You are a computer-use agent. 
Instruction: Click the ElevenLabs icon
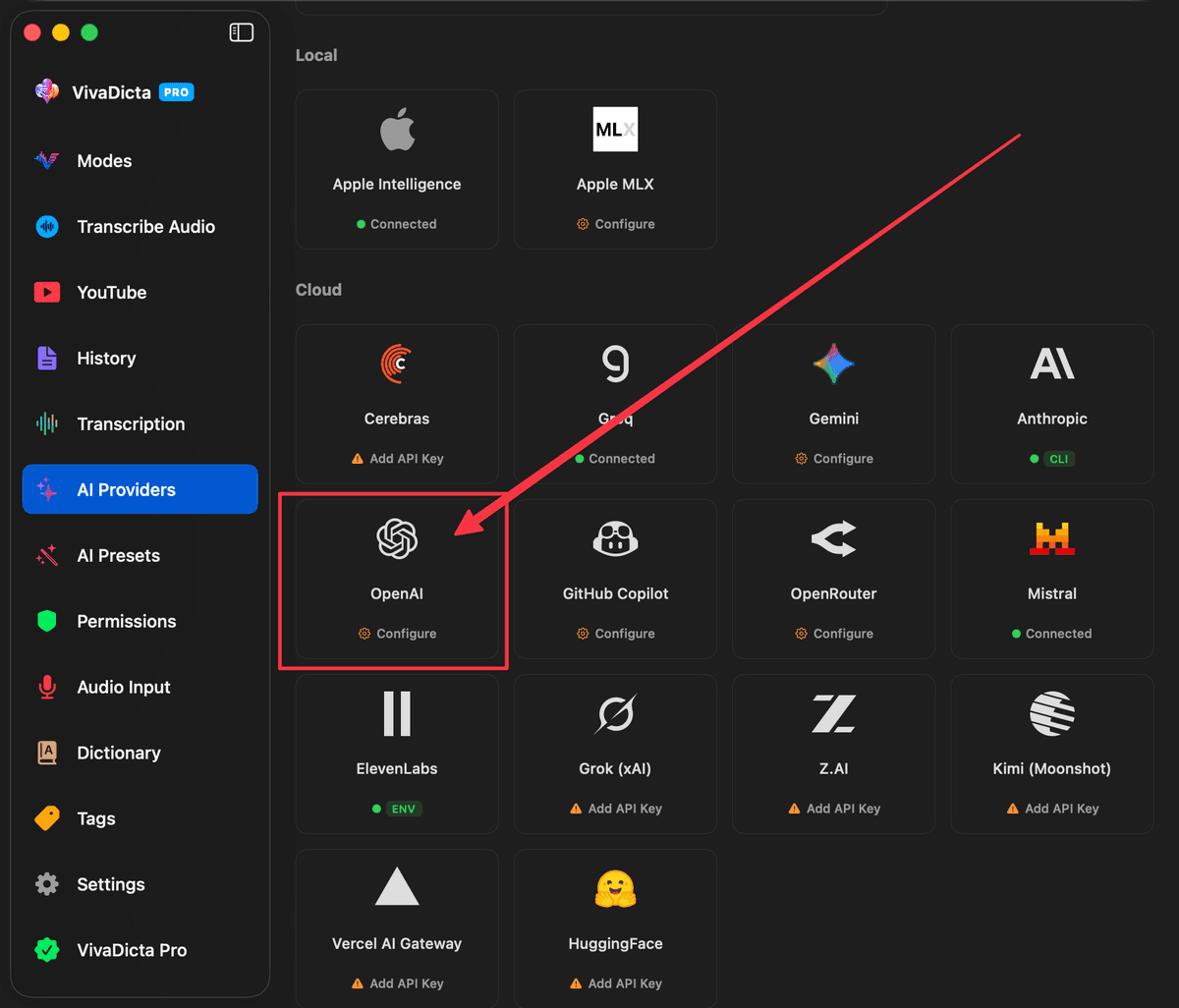click(x=397, y=713)
